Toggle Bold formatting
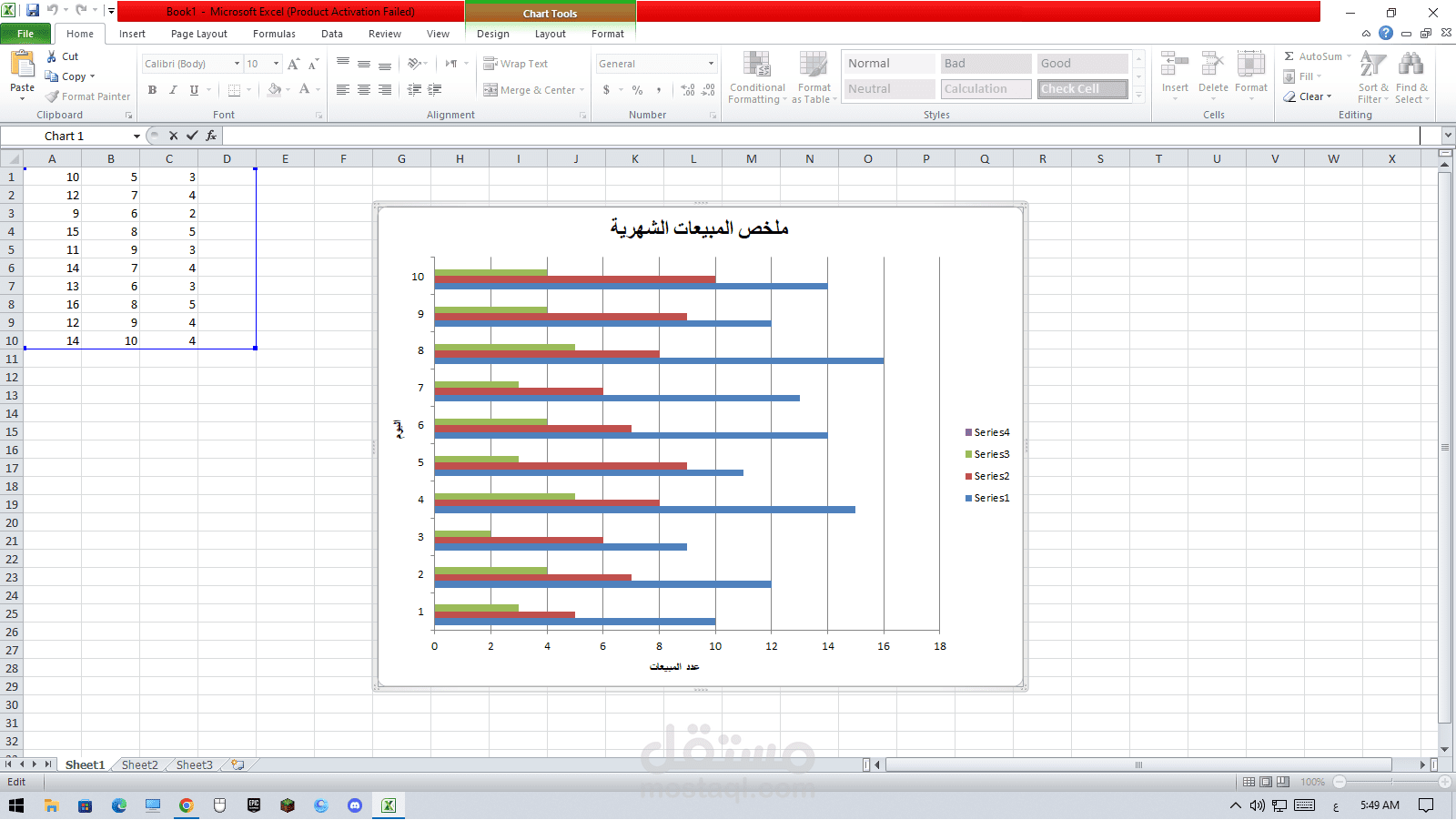1456x820 pixels. pos(152,89)
